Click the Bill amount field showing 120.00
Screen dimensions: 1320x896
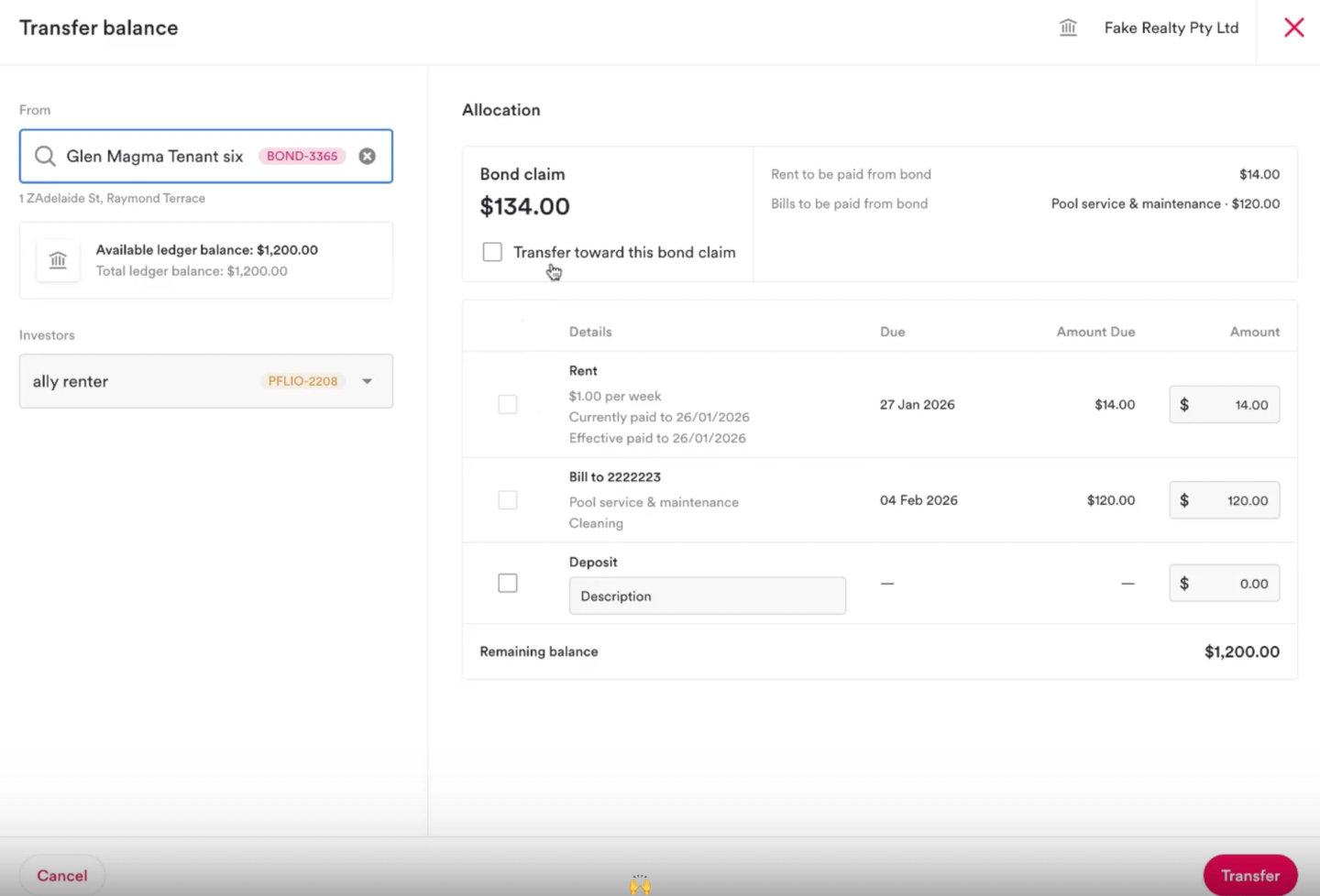(x=1224, y=500)
